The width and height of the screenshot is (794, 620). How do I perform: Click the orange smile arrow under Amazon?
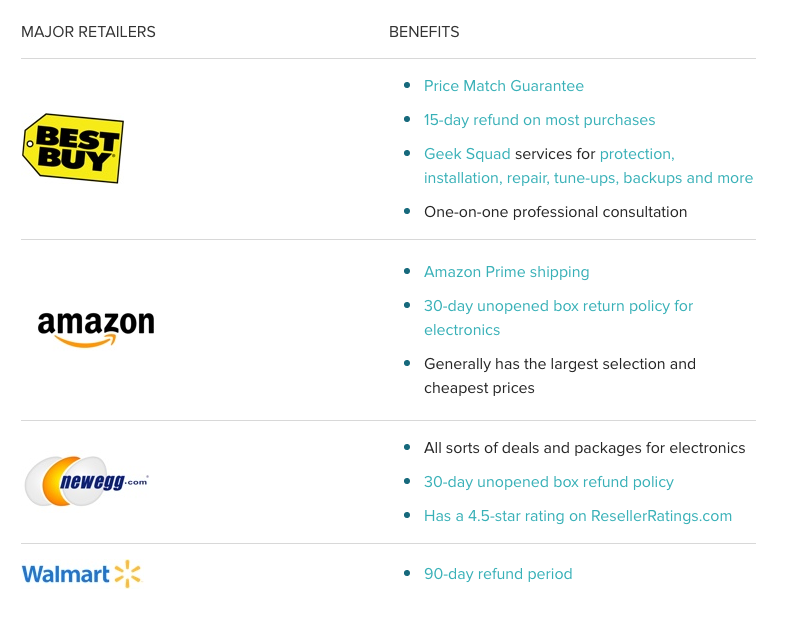[x=85, y=341]
